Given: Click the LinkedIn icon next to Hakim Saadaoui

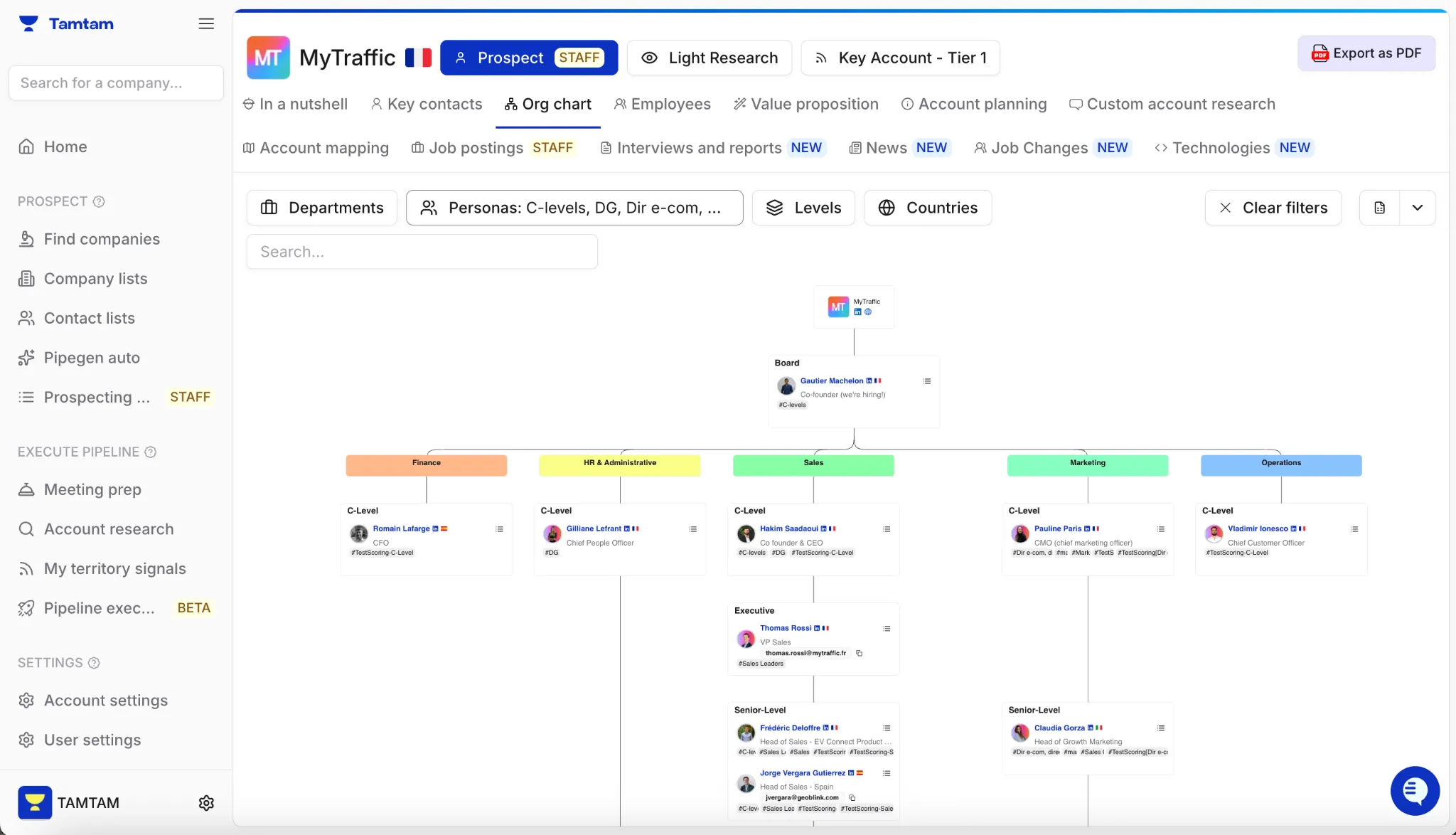Looking at the screenshot, I should tap(823, 529).
